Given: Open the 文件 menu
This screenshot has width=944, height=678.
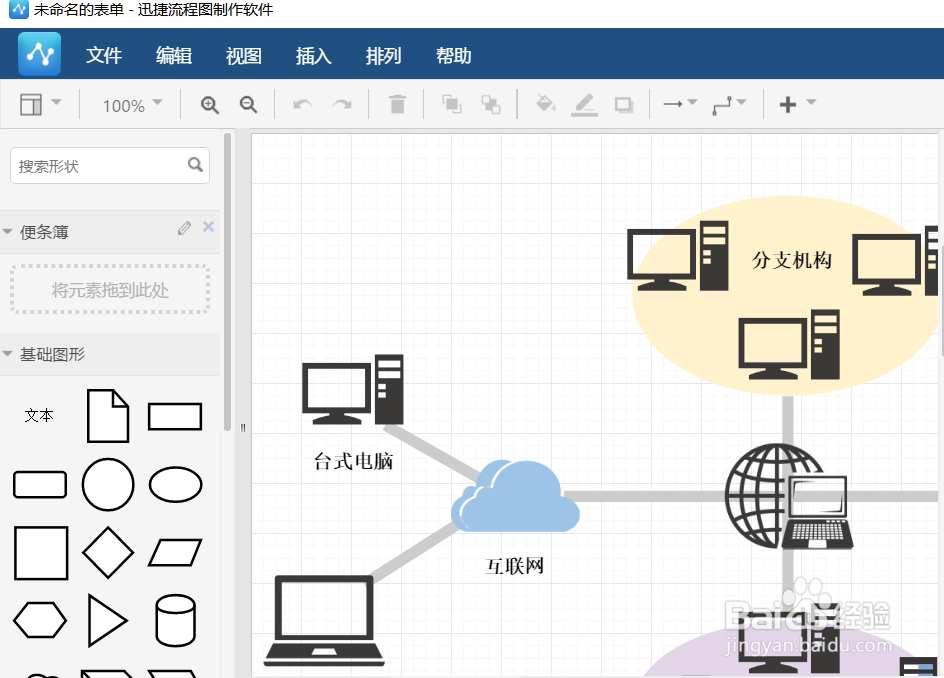Looking at the screenshot, I should (x=104, y=56).
